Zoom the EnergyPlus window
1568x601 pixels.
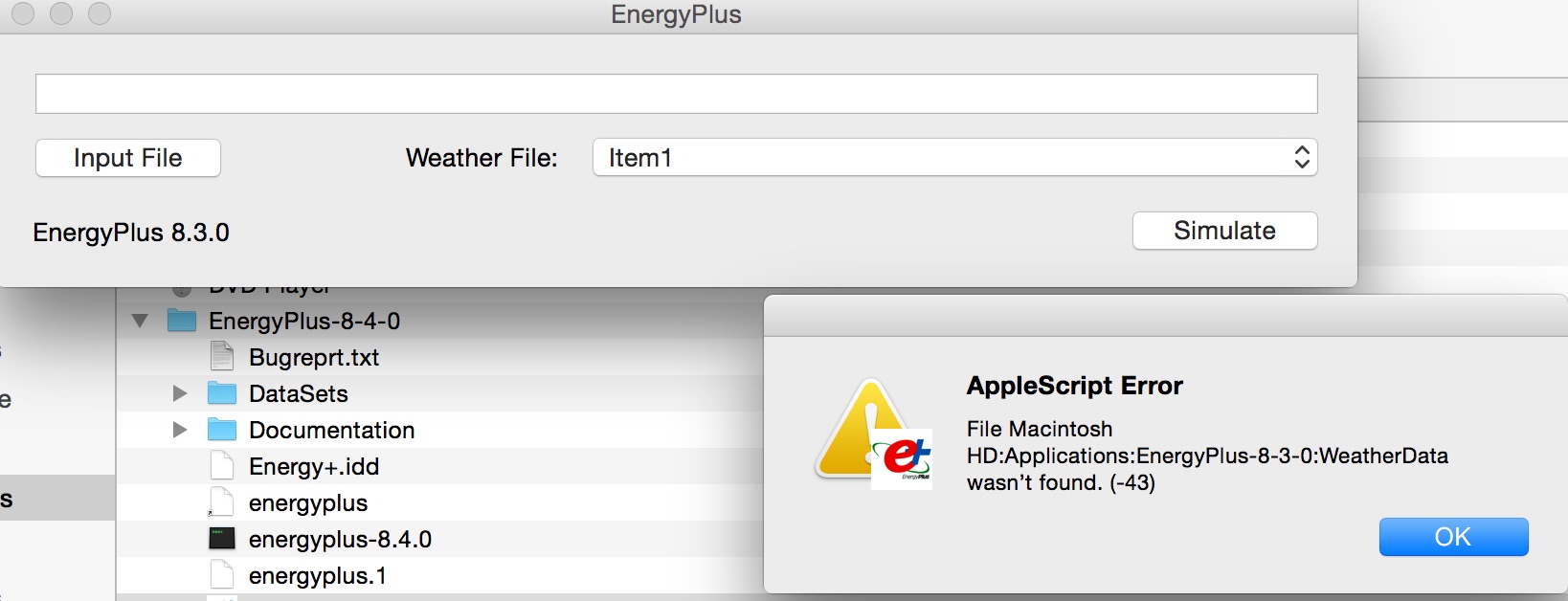(100, 13)
